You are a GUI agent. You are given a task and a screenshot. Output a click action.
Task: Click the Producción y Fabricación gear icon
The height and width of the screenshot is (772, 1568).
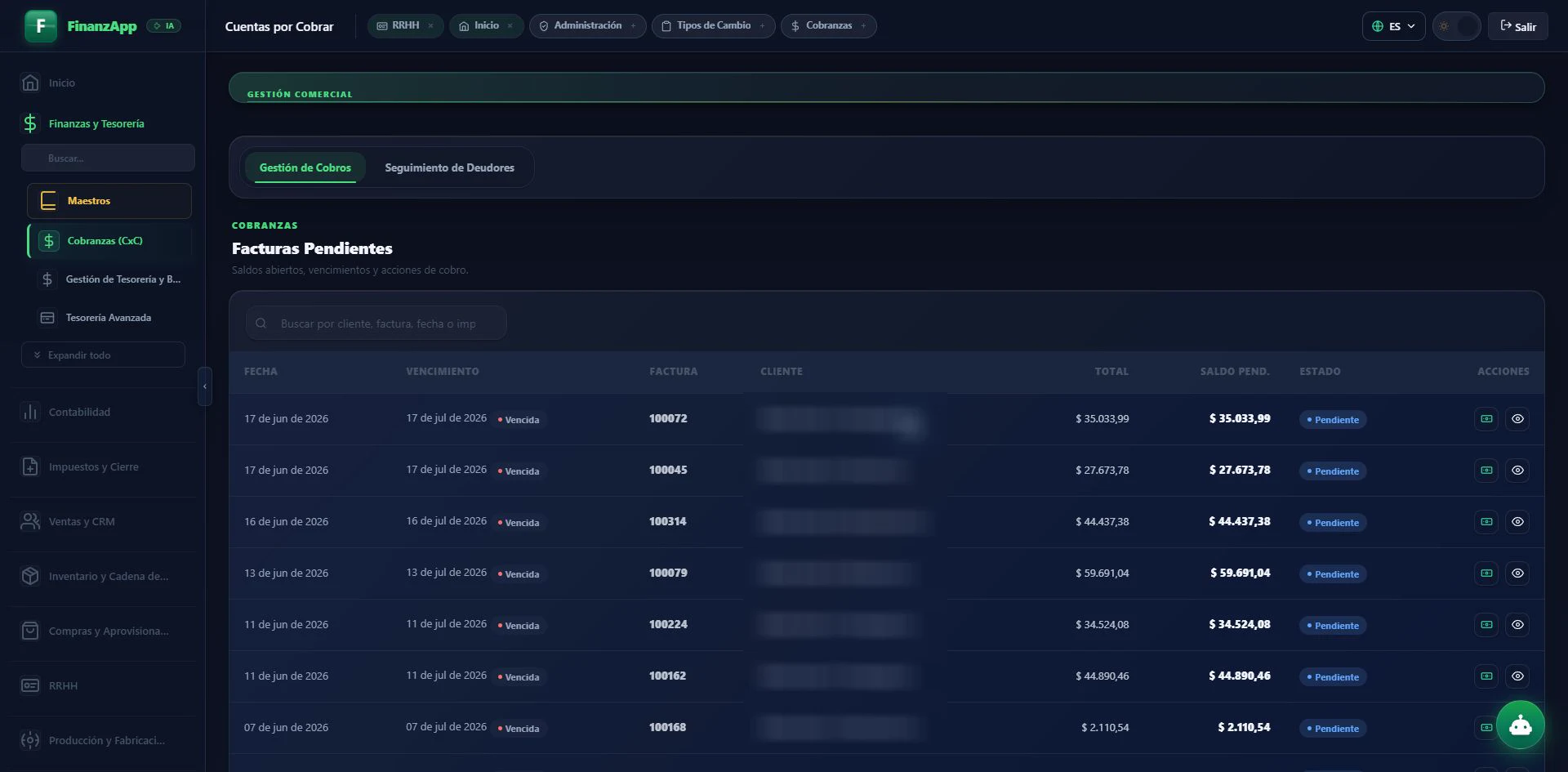coord(30,740)
